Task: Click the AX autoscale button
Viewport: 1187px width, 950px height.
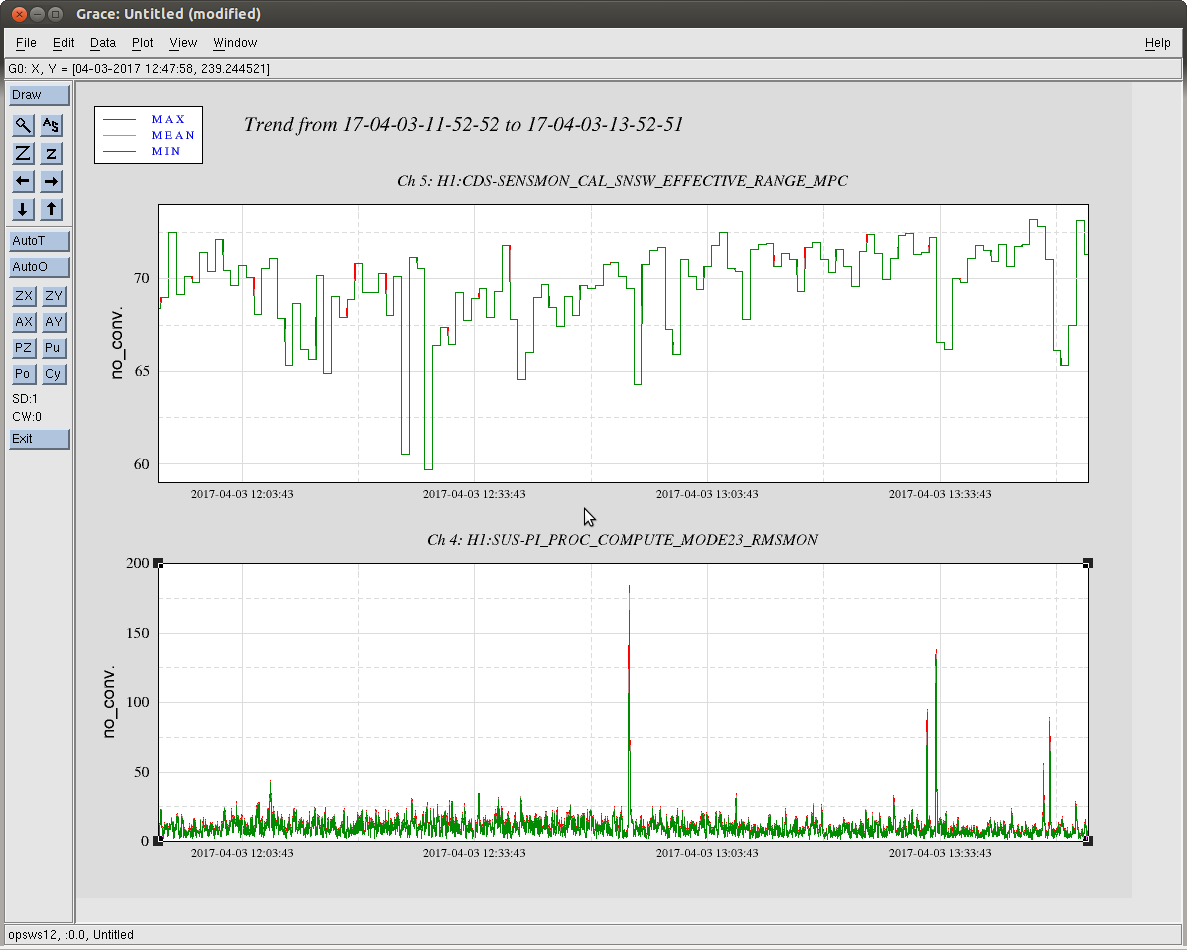Action: click(x=24, y=322)
